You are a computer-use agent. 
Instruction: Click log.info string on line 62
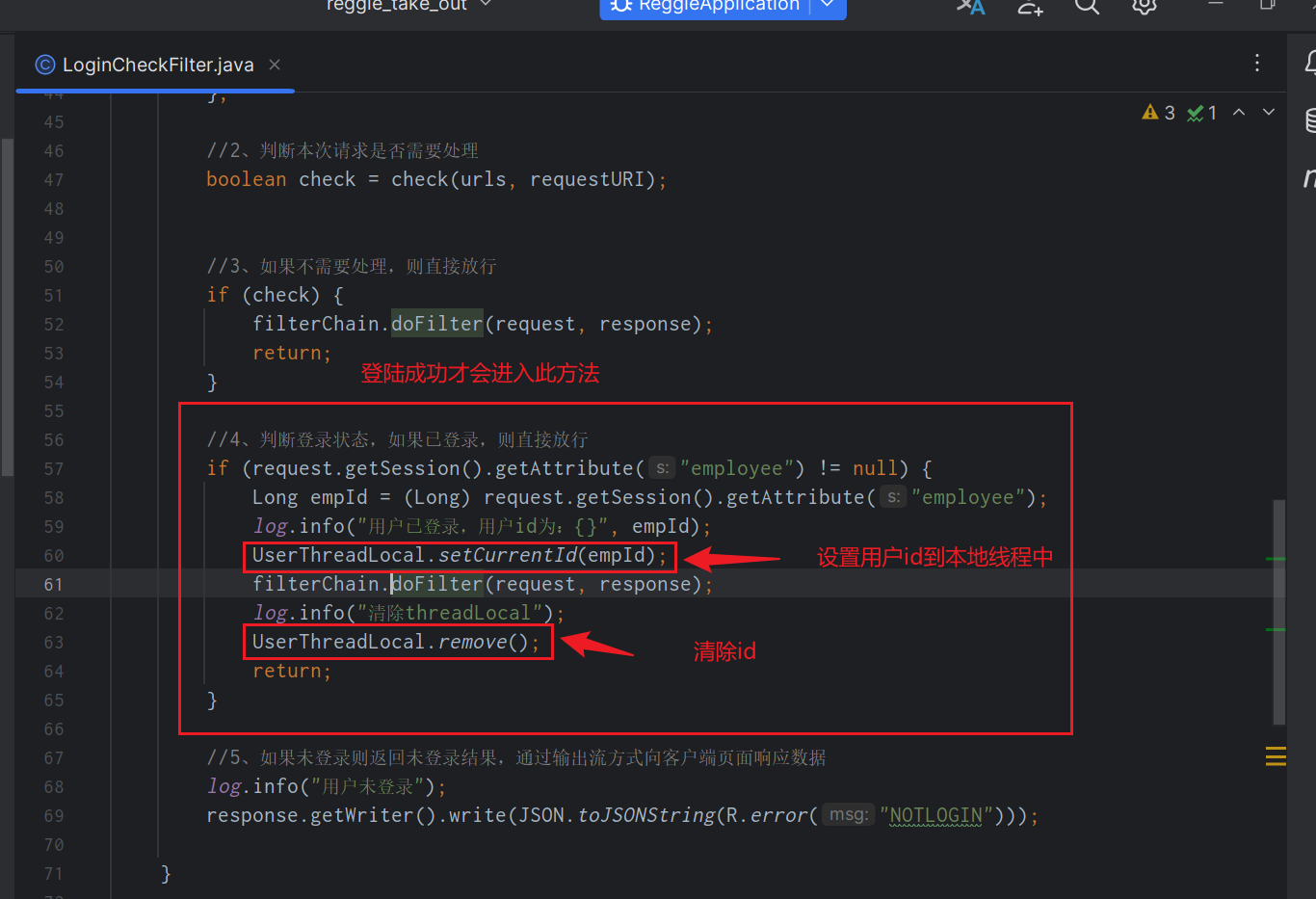point(451,613)
